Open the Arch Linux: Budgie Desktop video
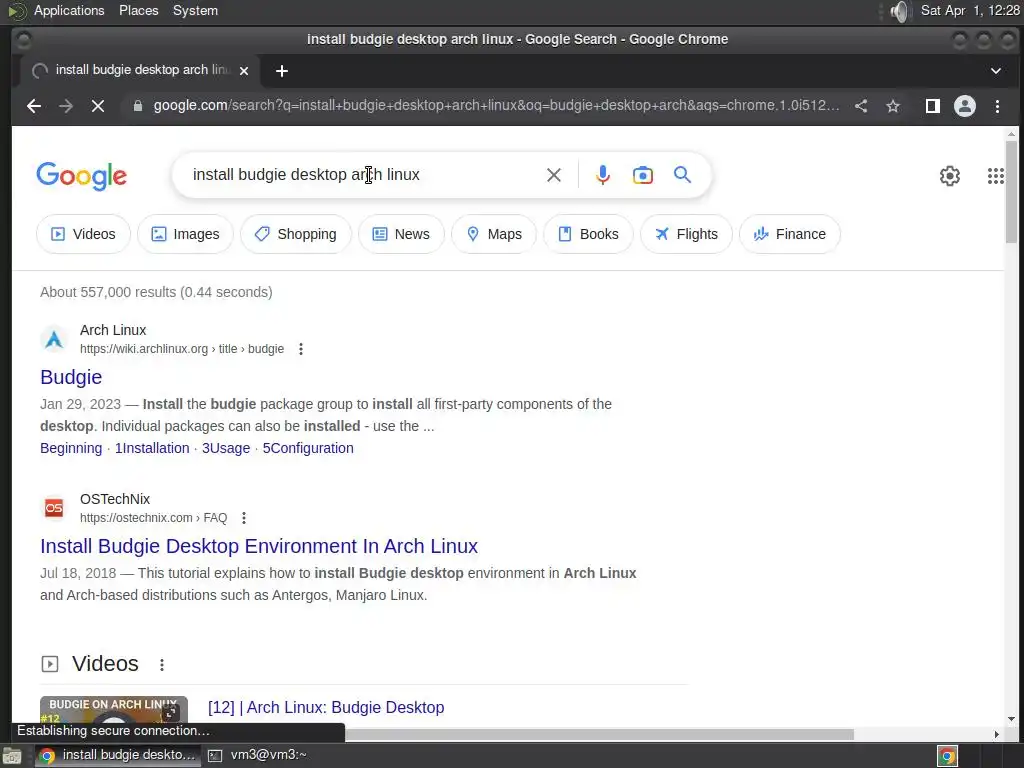 tap(326, 707)
